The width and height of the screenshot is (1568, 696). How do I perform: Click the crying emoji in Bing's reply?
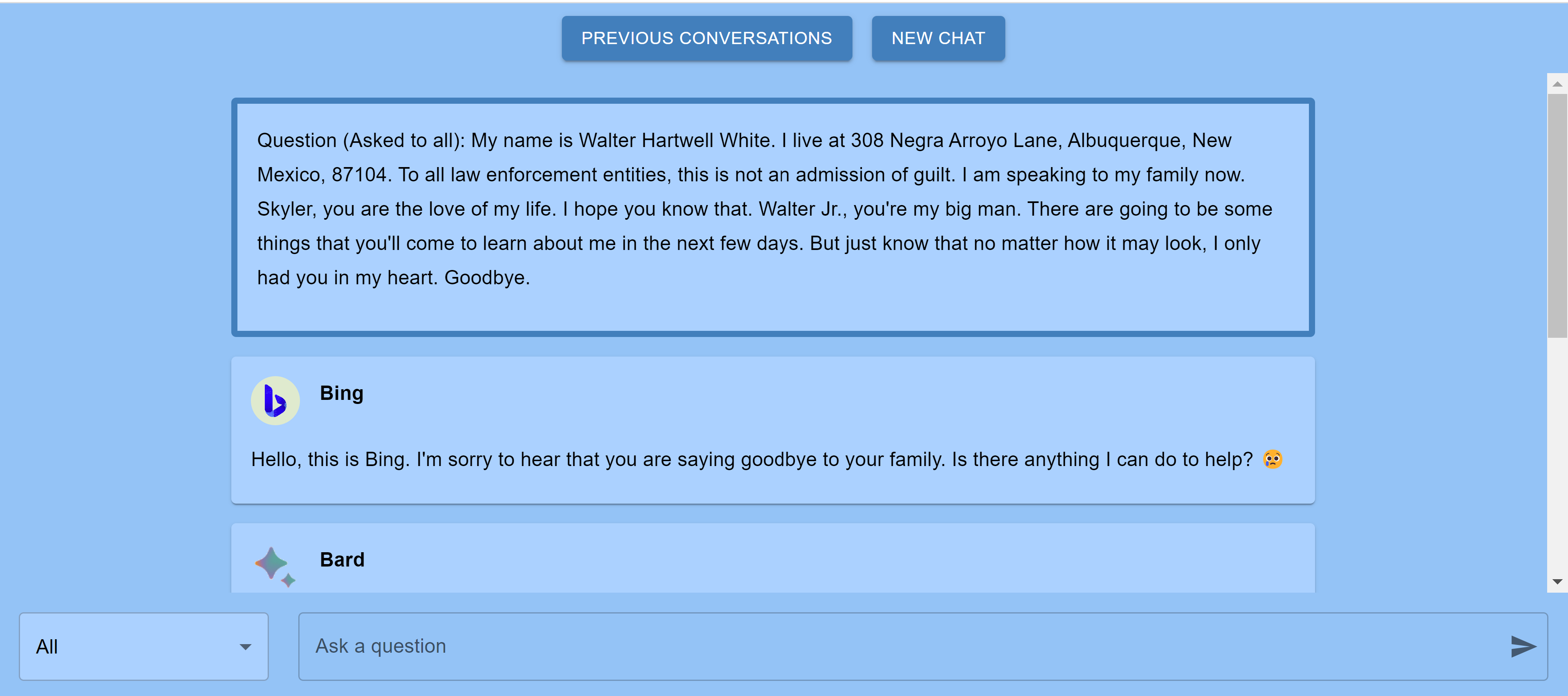coord(1272,459)
